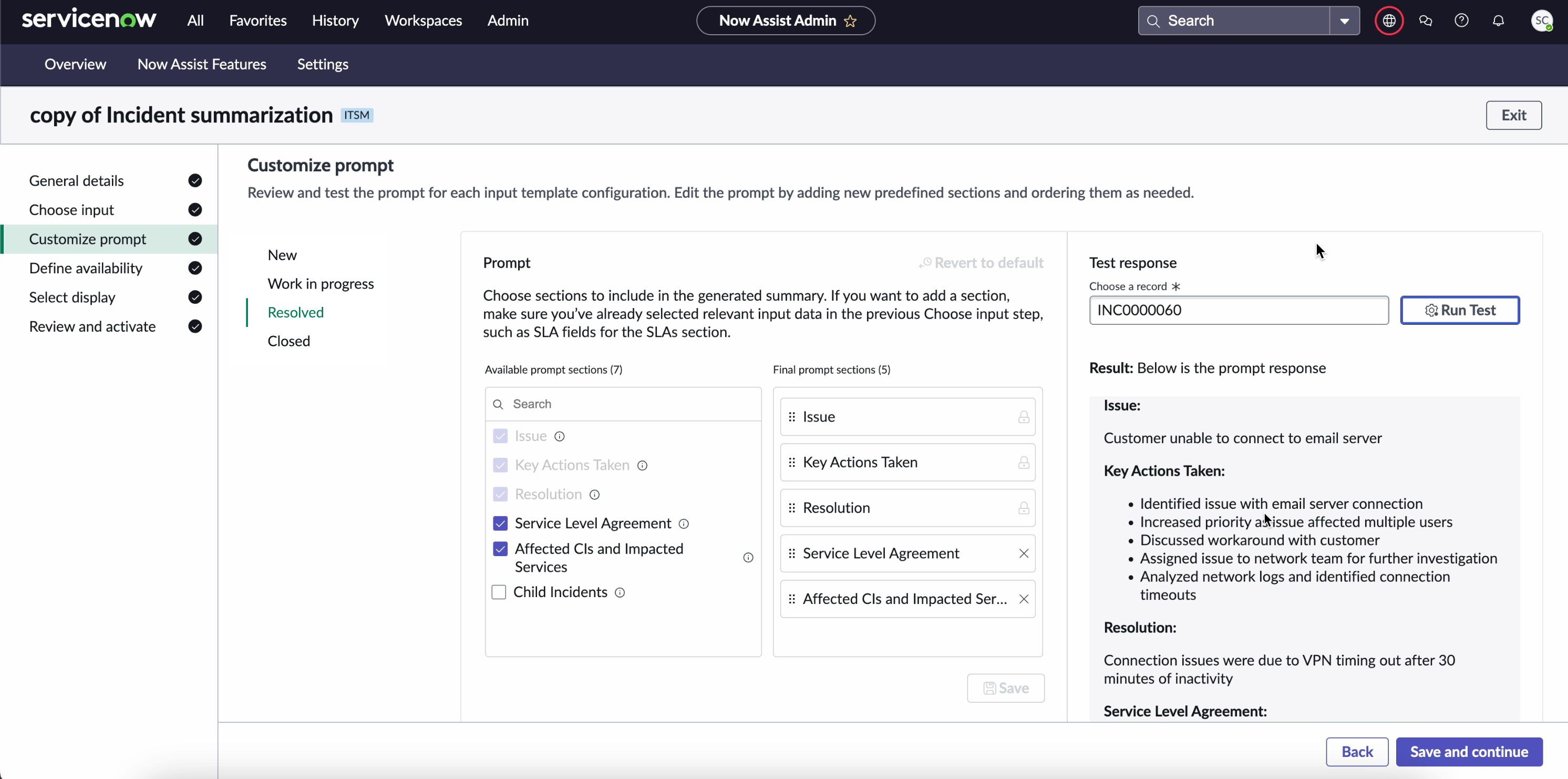This screenshot has height=779, width=1568.
Task: Grab the Resolution row drag handle
Action: 791,509
